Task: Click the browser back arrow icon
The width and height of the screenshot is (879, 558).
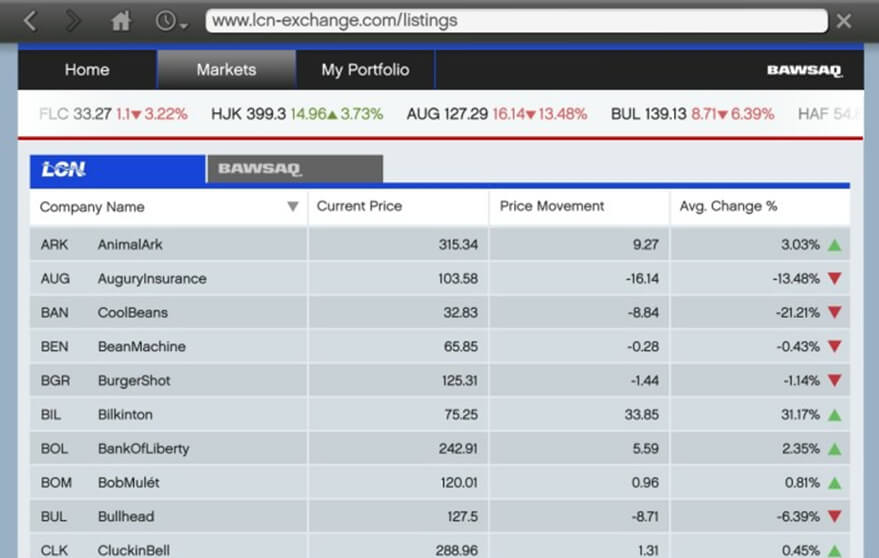Action: click(30, 21)
